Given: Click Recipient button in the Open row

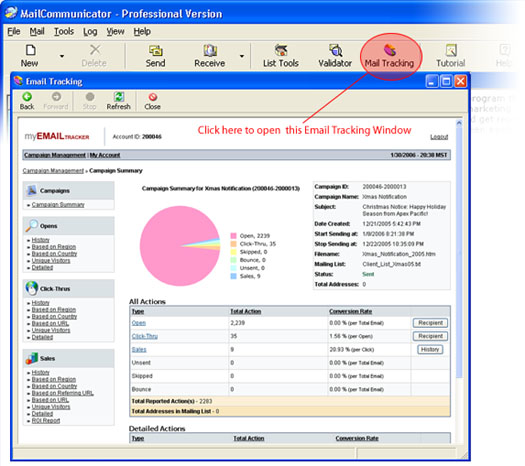Looking at the screenshot, I should click(x=431, y=323).
